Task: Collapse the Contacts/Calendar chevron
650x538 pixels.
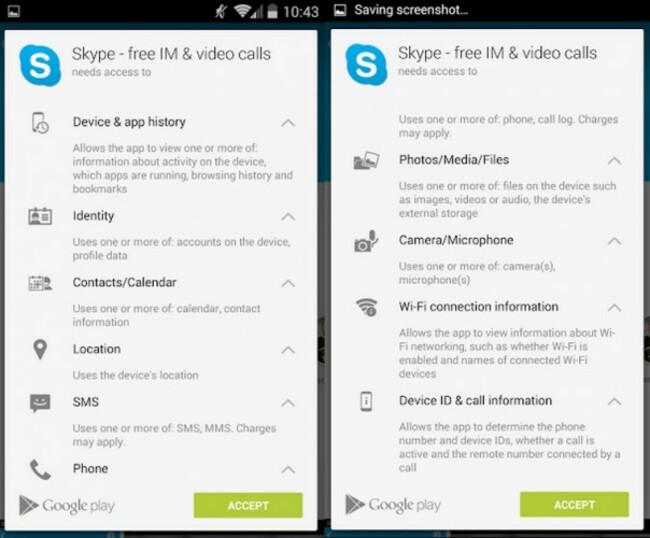Action: (288, 283)
